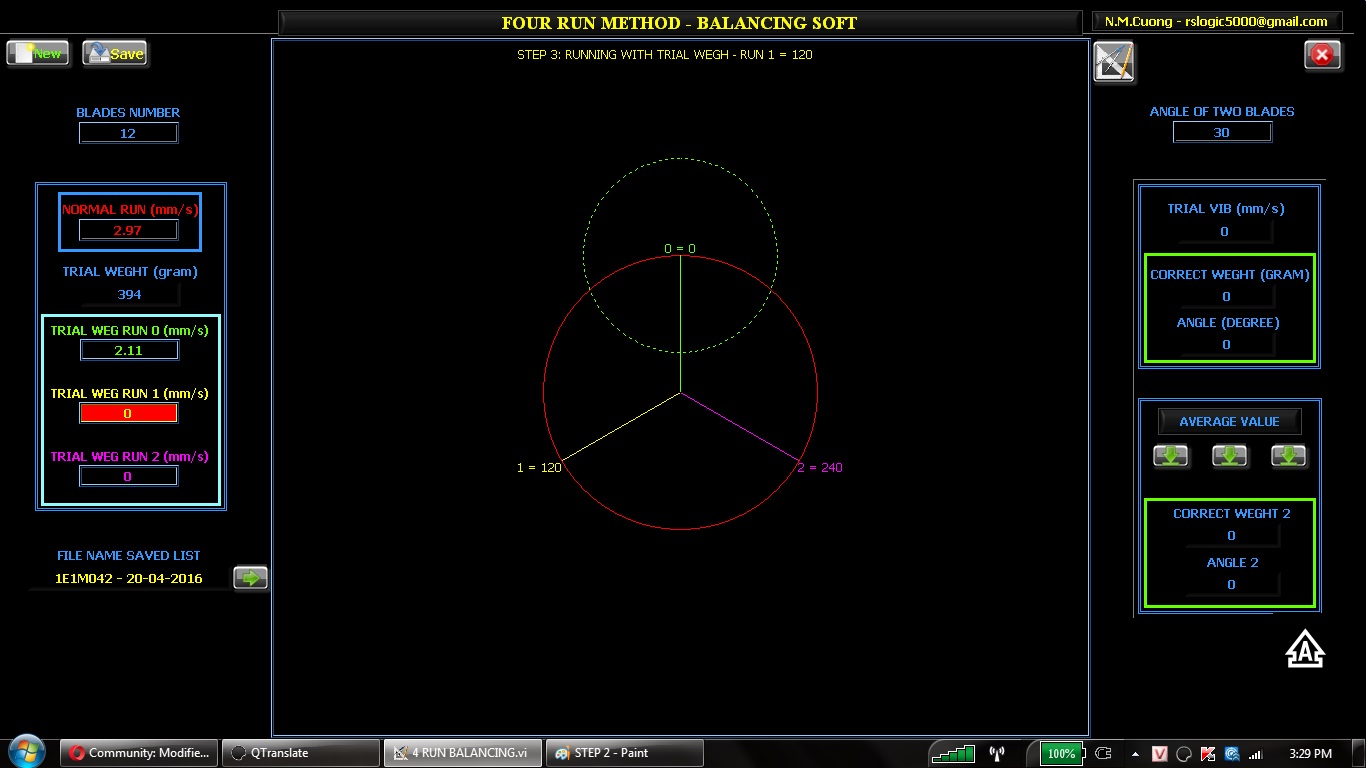The image size is (1366, 768).
Task: Edit the Blades Number field
Action: click(128, 133)
